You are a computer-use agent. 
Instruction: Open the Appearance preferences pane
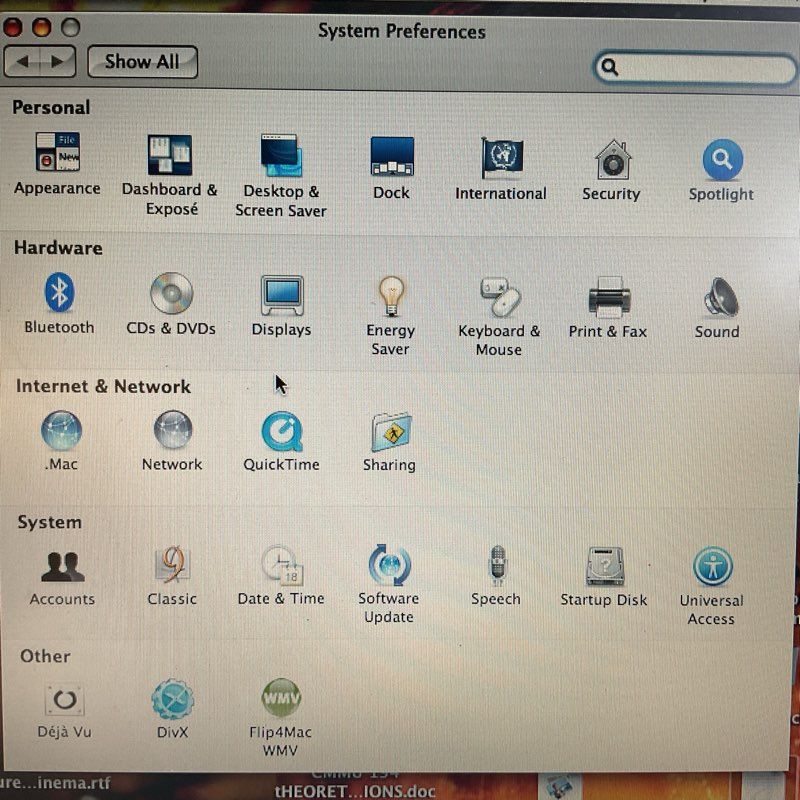coord(57,152)
